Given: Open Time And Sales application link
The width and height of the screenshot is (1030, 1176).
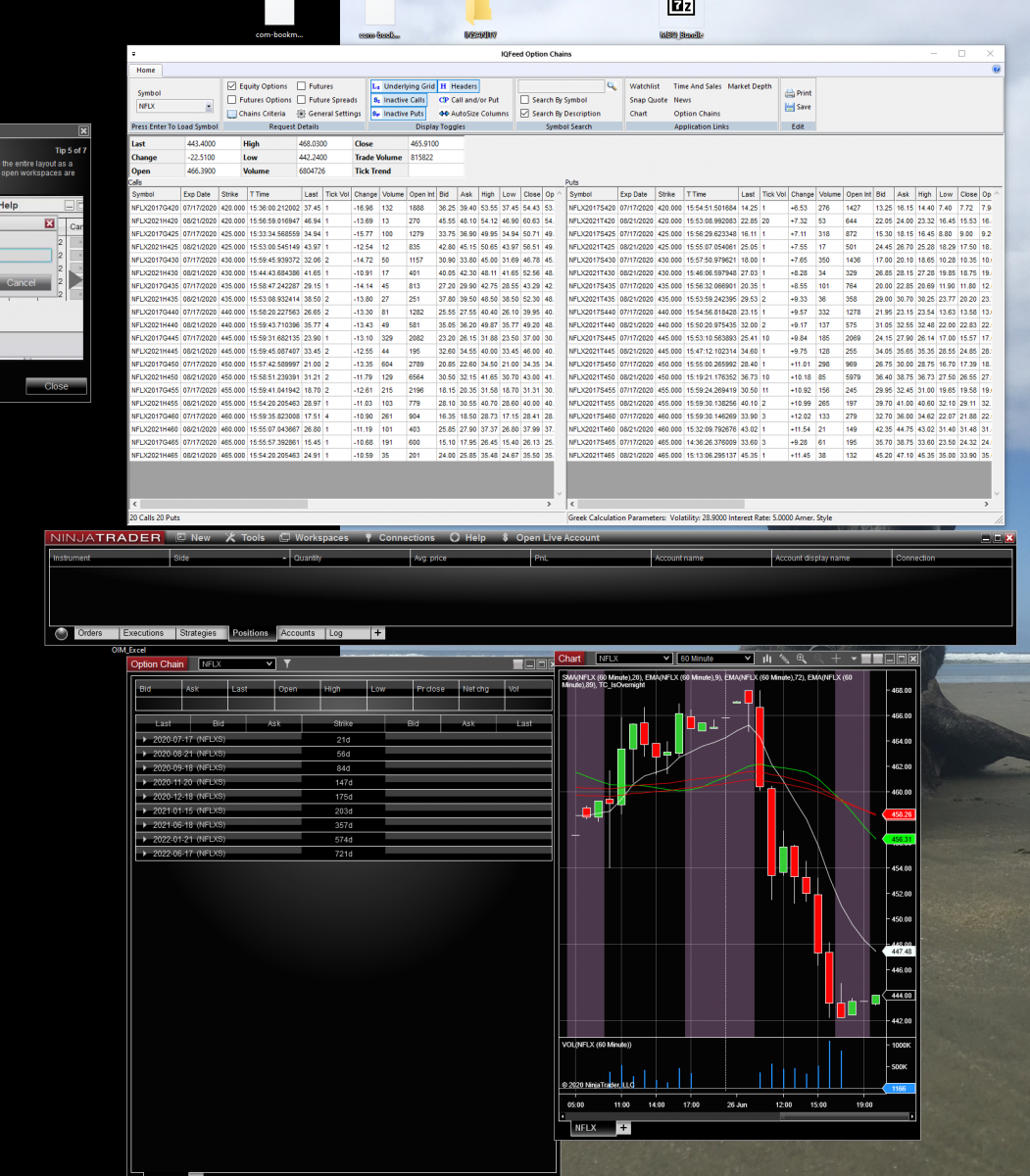Looking at the screenshot, I should click(697, 86).
